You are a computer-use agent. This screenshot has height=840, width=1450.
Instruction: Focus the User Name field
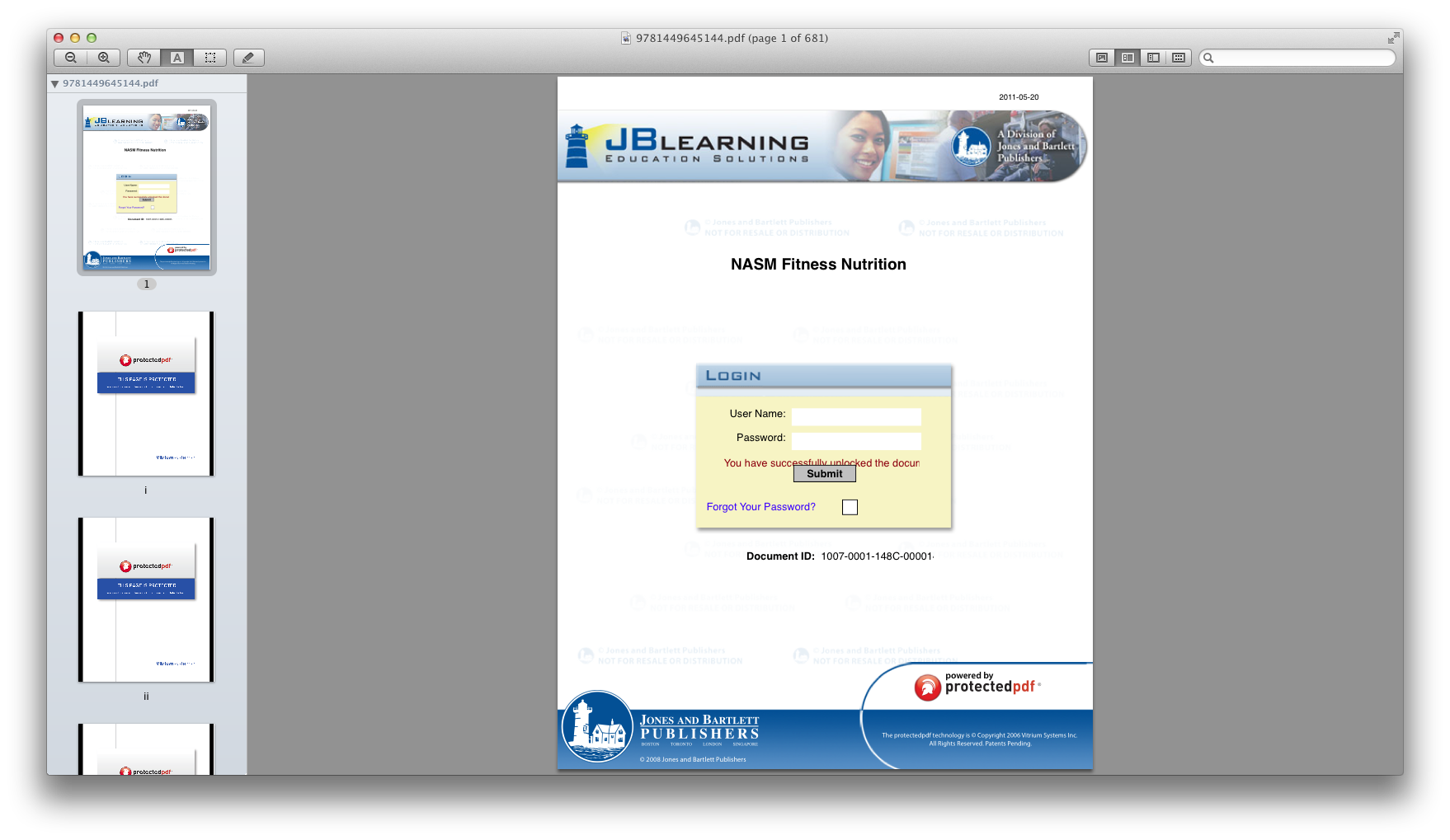(x=856, y=416)
